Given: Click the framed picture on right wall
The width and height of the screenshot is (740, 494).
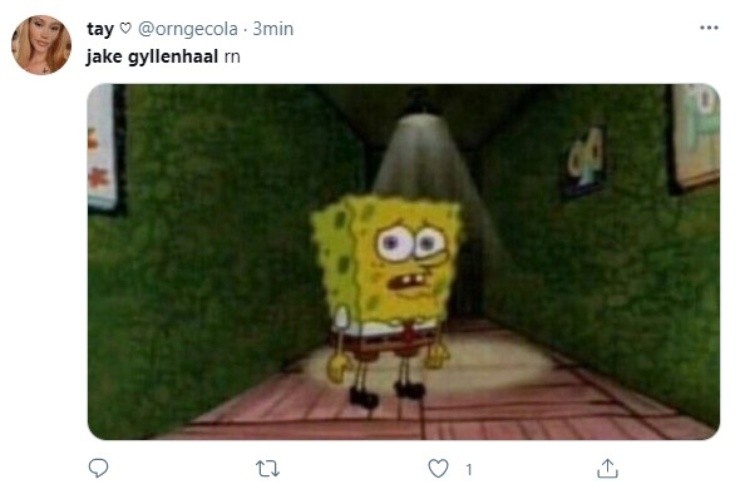Looking at the screenshot, I should pyautogui.click(x=695, y=136).
